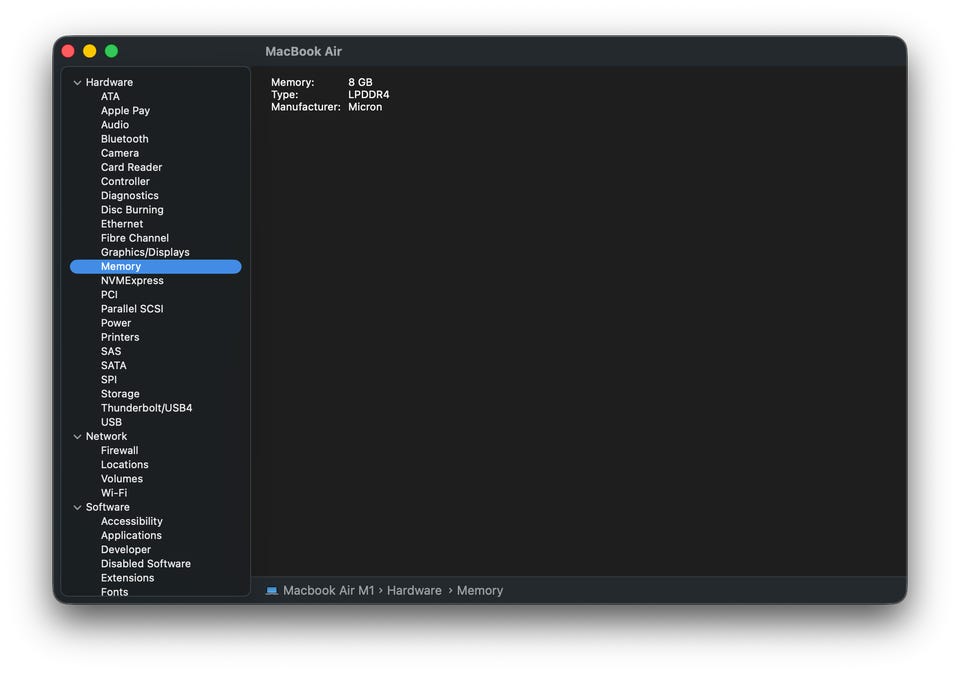The width and height of the screenshot is (960, 674).
Task: Click the Micron manufacturer value
Action: pyautogui.click(x=365, y=107)
